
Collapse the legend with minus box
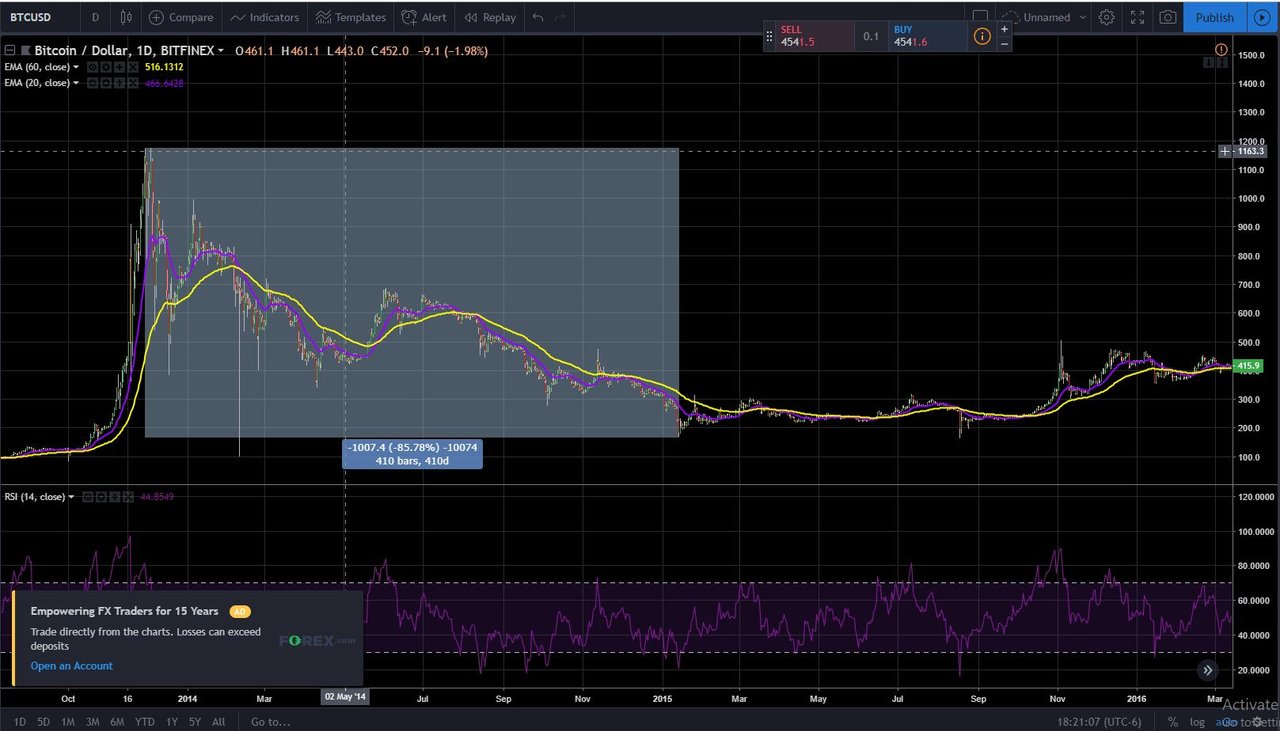click(9, 49)
